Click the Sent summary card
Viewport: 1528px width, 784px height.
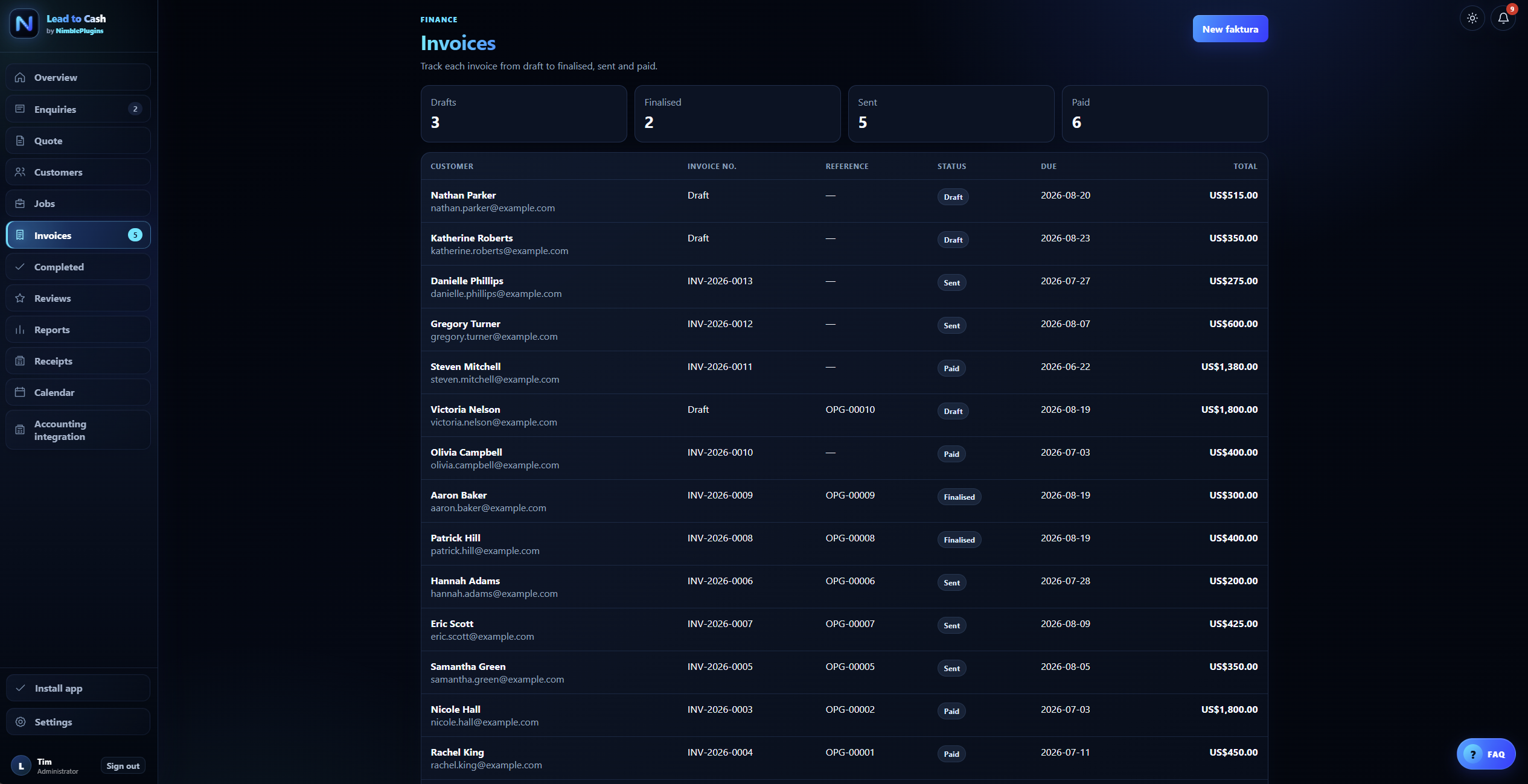(951, 113)
